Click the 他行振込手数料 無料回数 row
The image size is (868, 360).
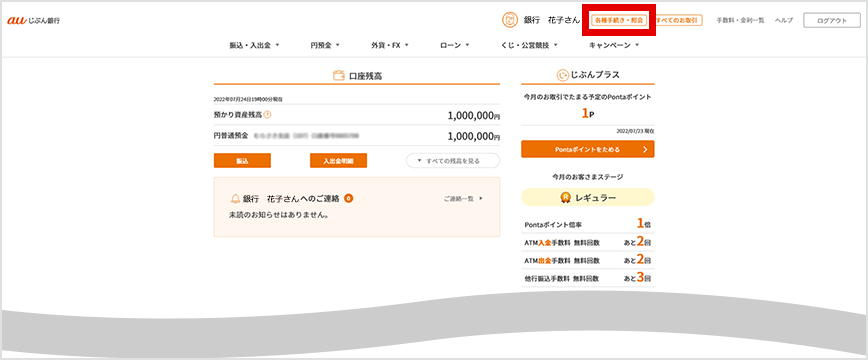tap(587, 277)
